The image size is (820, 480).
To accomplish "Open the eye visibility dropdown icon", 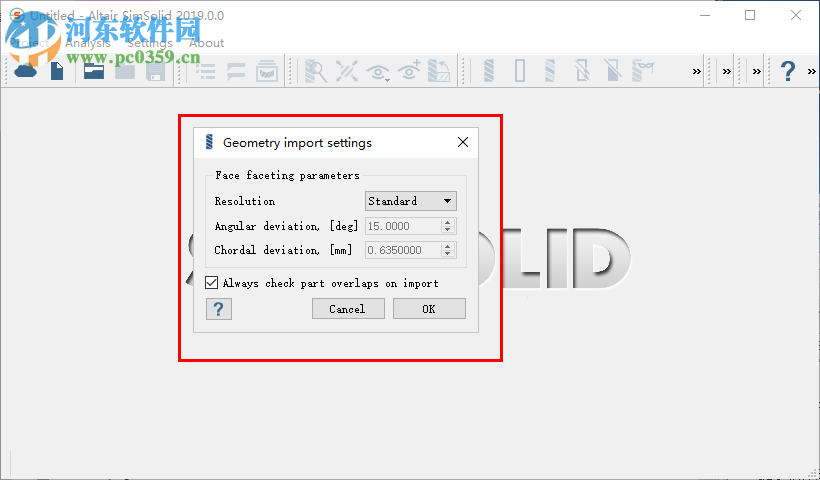I will pos(378,72).
